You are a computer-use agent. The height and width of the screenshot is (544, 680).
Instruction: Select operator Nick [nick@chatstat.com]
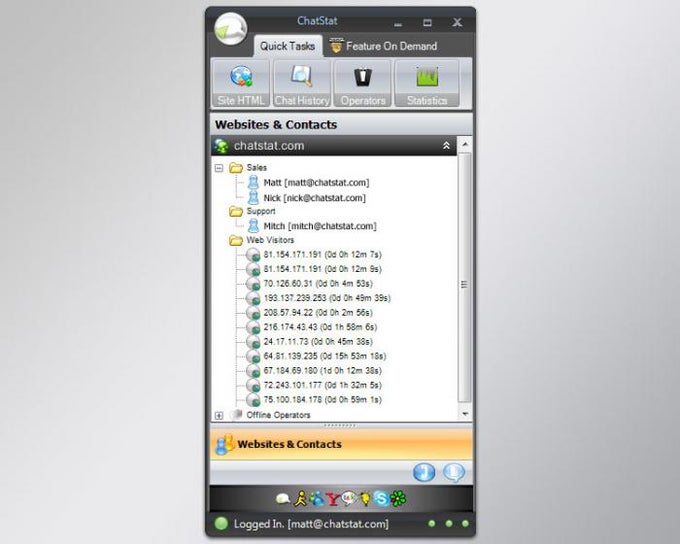point(315,198)
